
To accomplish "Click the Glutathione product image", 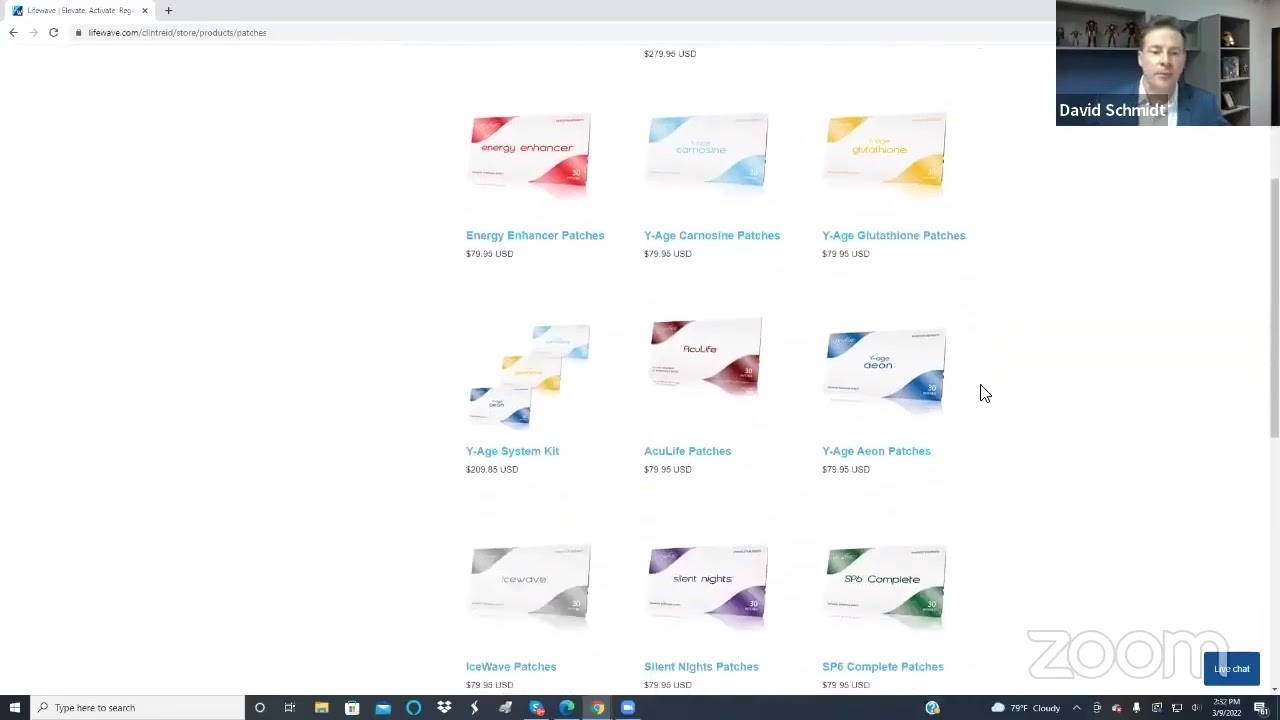I will (x=886, y=152).
